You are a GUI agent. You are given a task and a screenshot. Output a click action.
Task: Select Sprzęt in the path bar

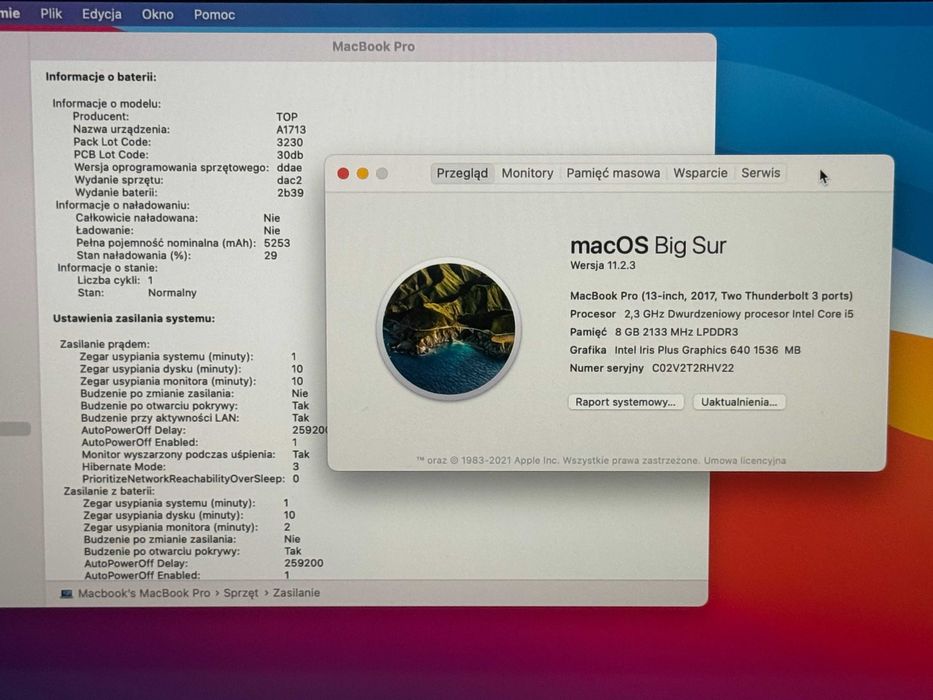[241, 593]
